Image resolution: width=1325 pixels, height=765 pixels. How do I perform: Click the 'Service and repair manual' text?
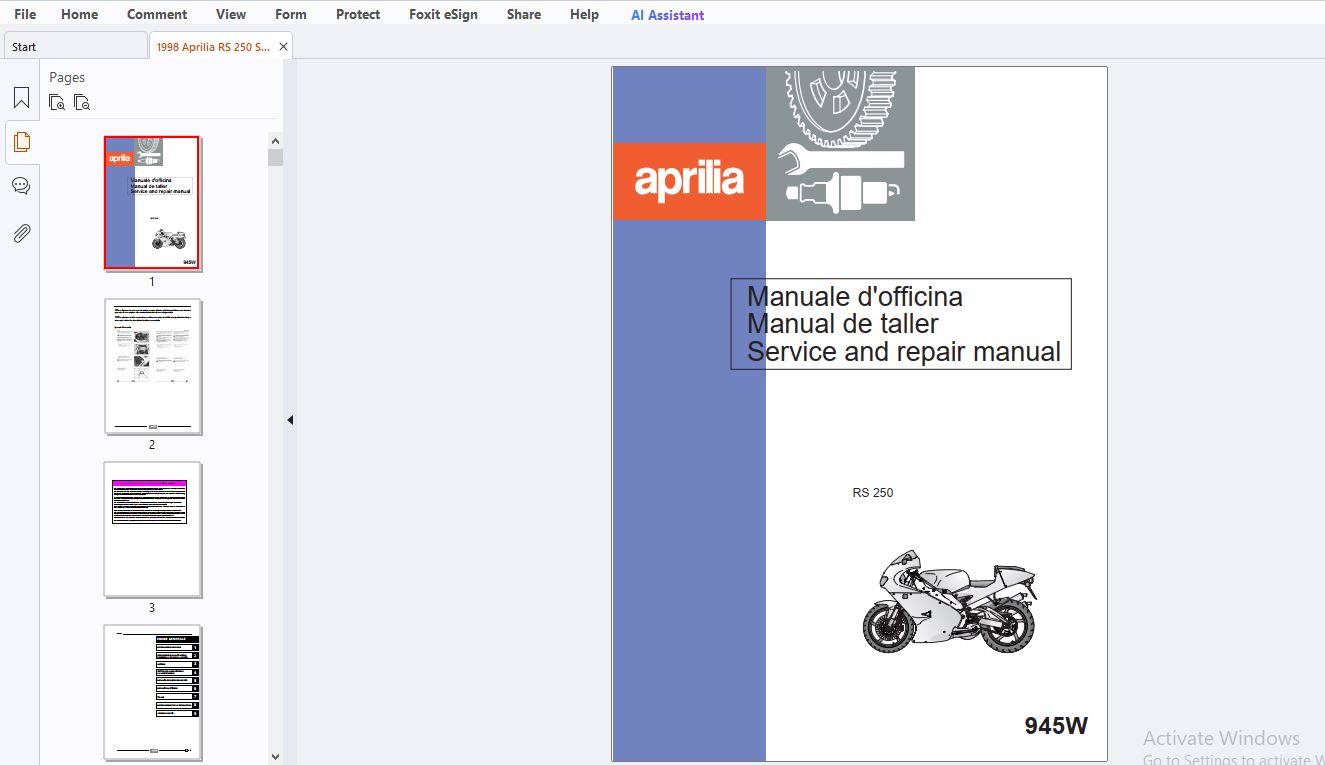click(904, 352)
